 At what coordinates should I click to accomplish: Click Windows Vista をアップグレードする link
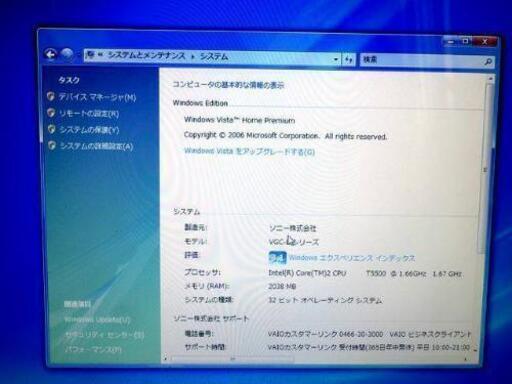tap(250, 152)
